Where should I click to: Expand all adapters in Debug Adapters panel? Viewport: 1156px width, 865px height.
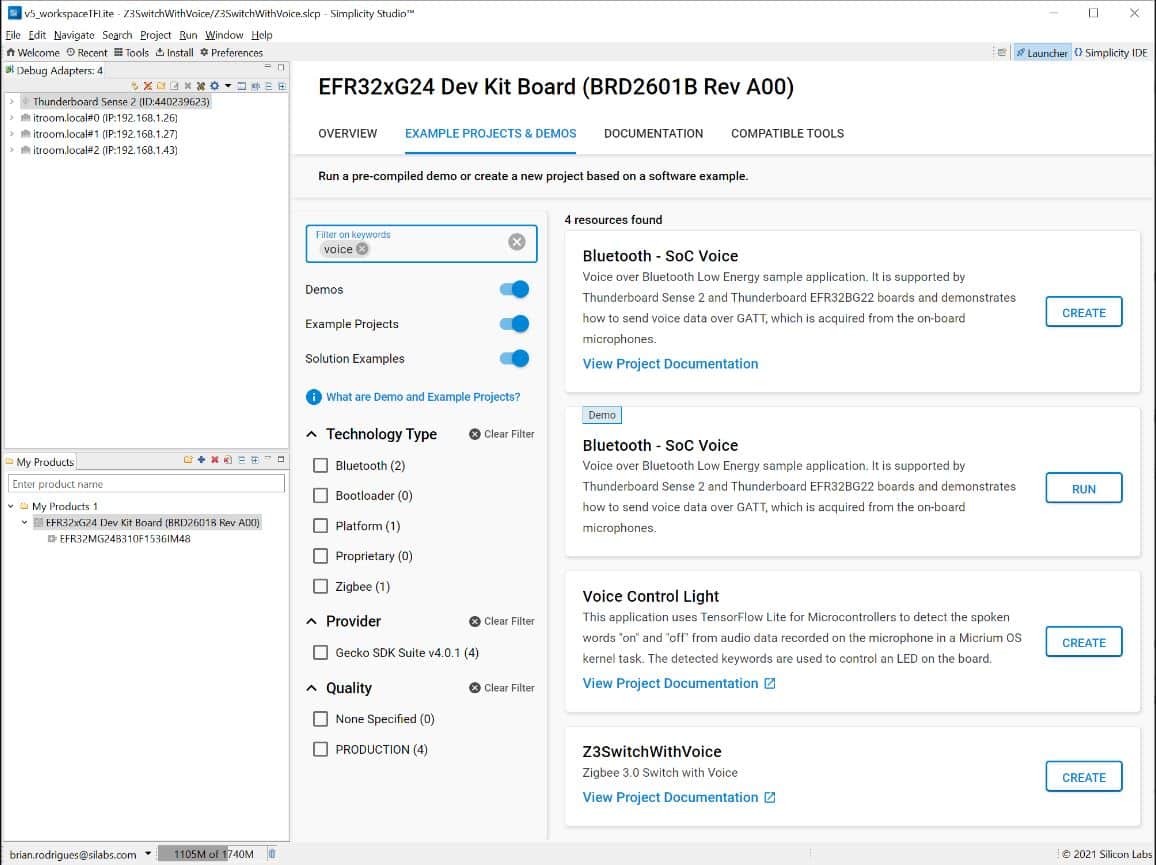(x=282, y=86)
